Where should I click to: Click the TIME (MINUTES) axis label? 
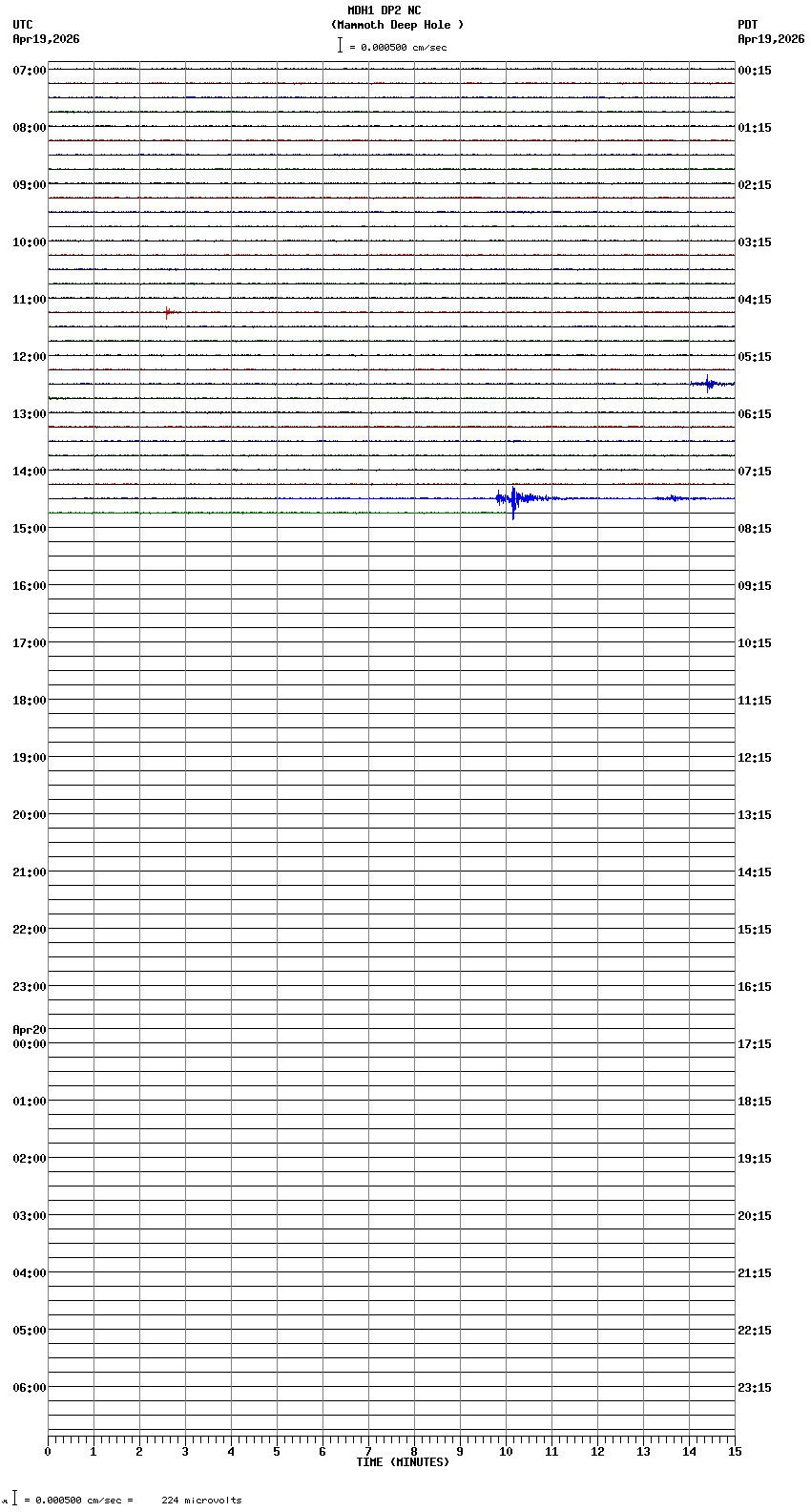pos(403,1462)
